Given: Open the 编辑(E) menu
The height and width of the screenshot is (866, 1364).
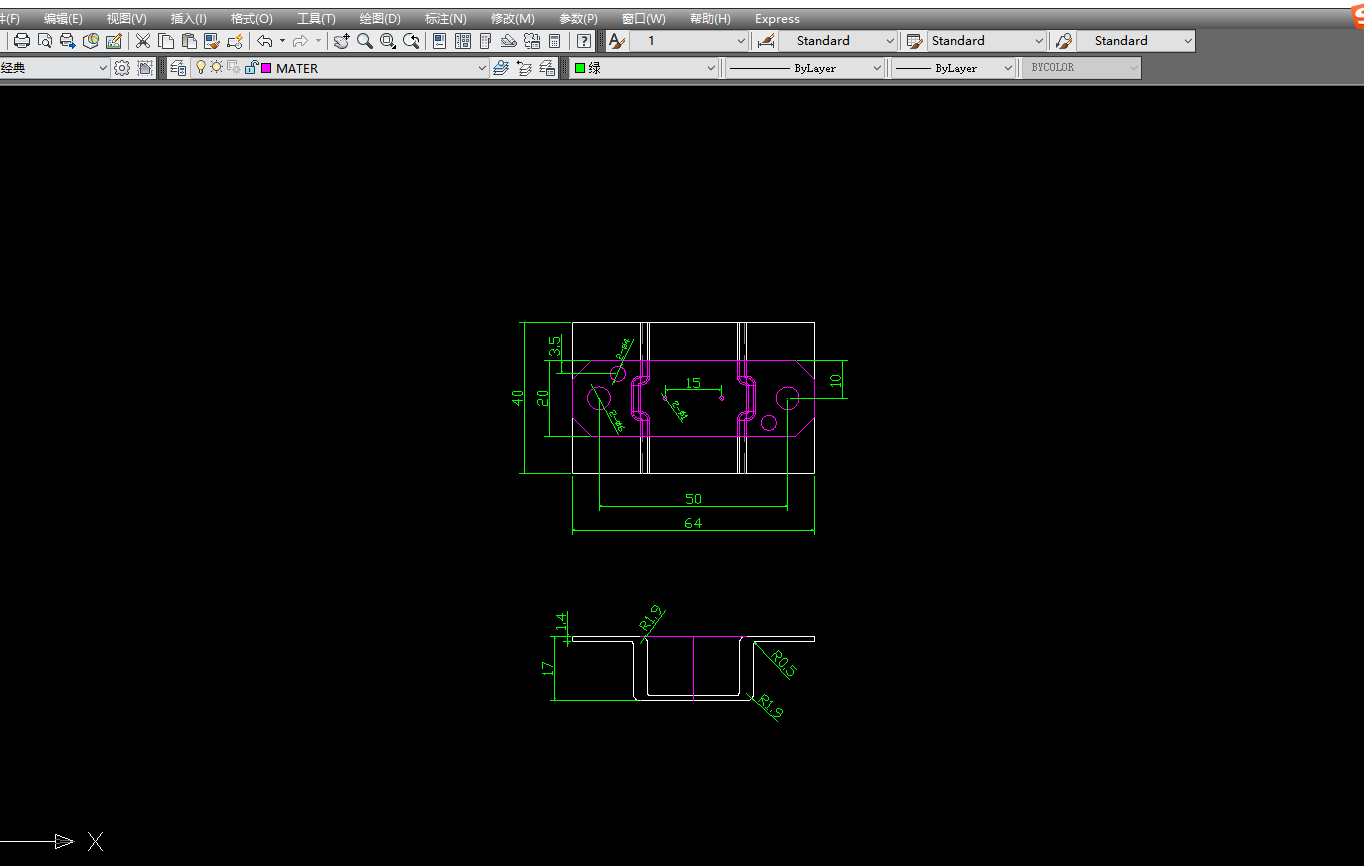Looking at the screenshot, I should pos(63,19).
